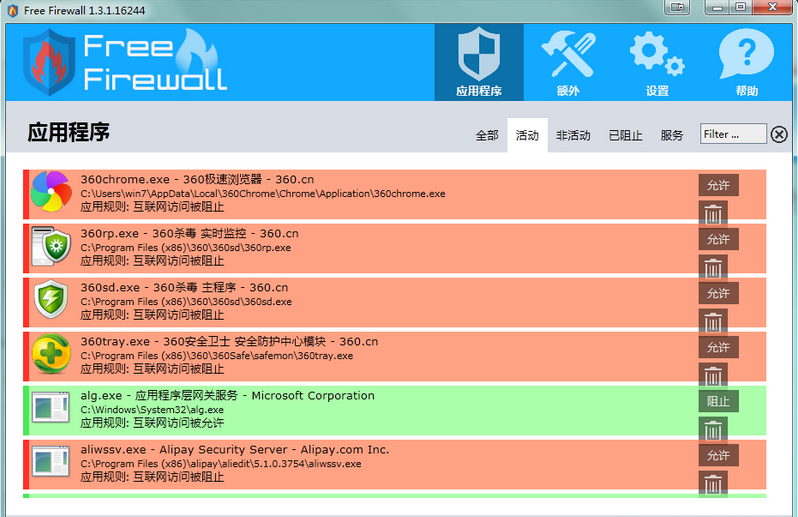
Task: Delete the 360rp.exe rule with trash icon
Action: (x=713, y=268)
